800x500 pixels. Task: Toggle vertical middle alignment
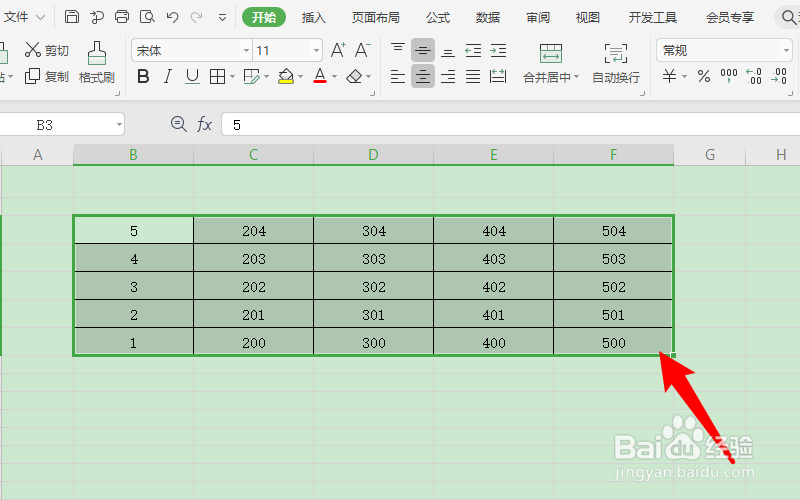click(x=423, y=50)
